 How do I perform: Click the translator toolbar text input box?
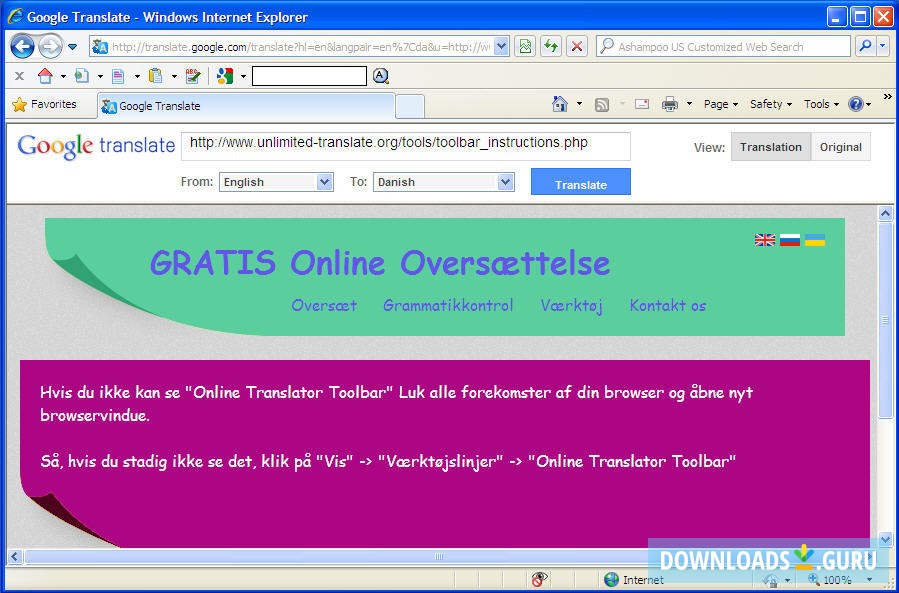click(x=309, y=76)
